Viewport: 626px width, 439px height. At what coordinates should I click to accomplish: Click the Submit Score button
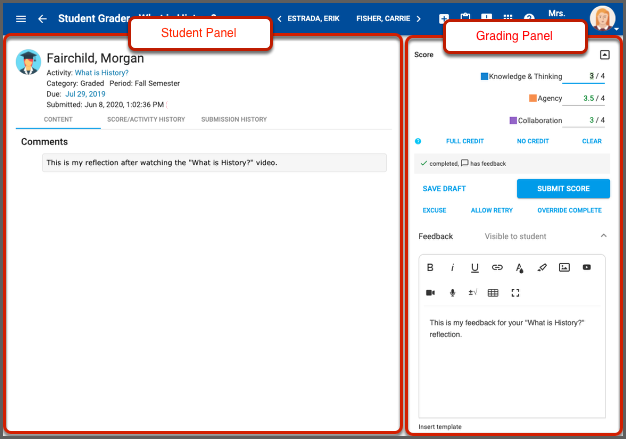[563, 188]
